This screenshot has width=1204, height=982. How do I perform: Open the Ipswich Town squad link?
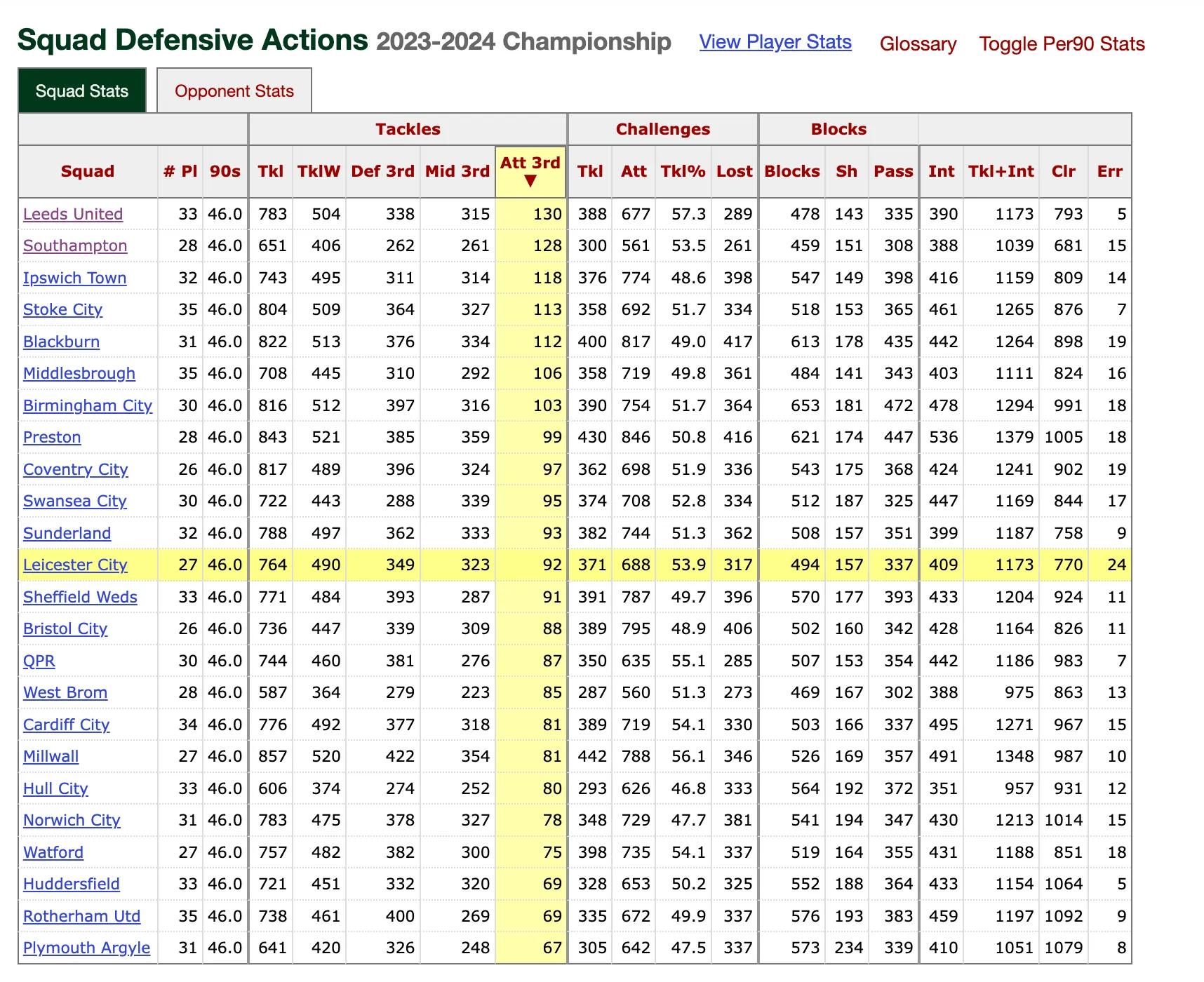tap(75, 278)
